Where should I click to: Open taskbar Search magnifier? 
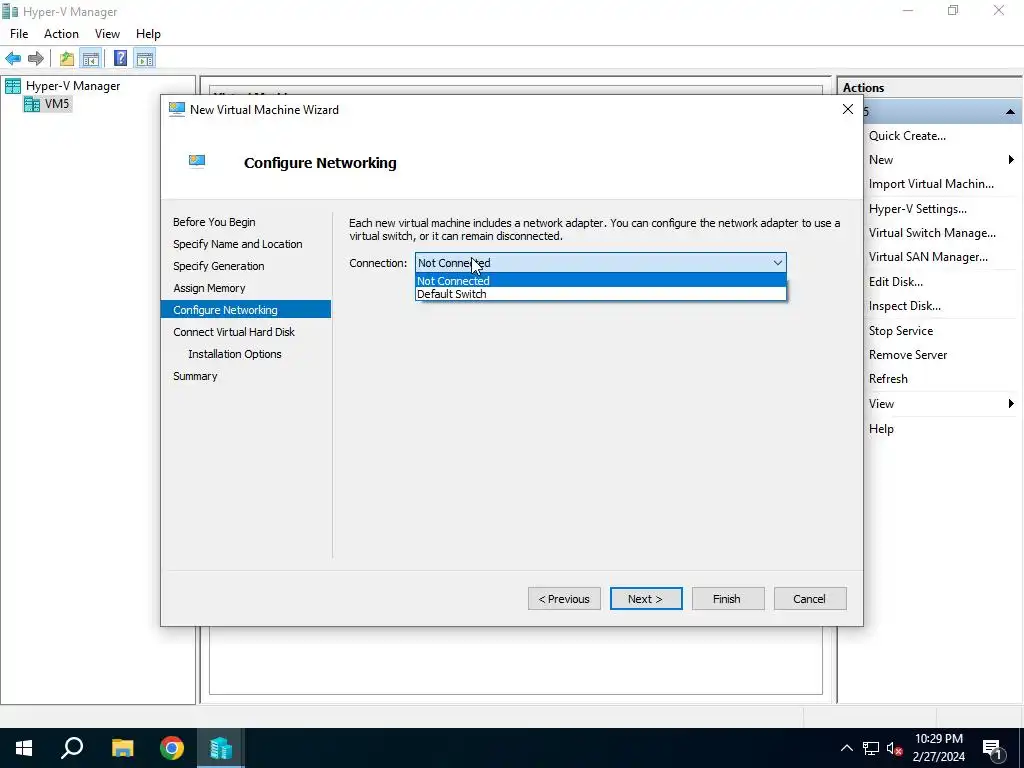[x=72, y=748]
